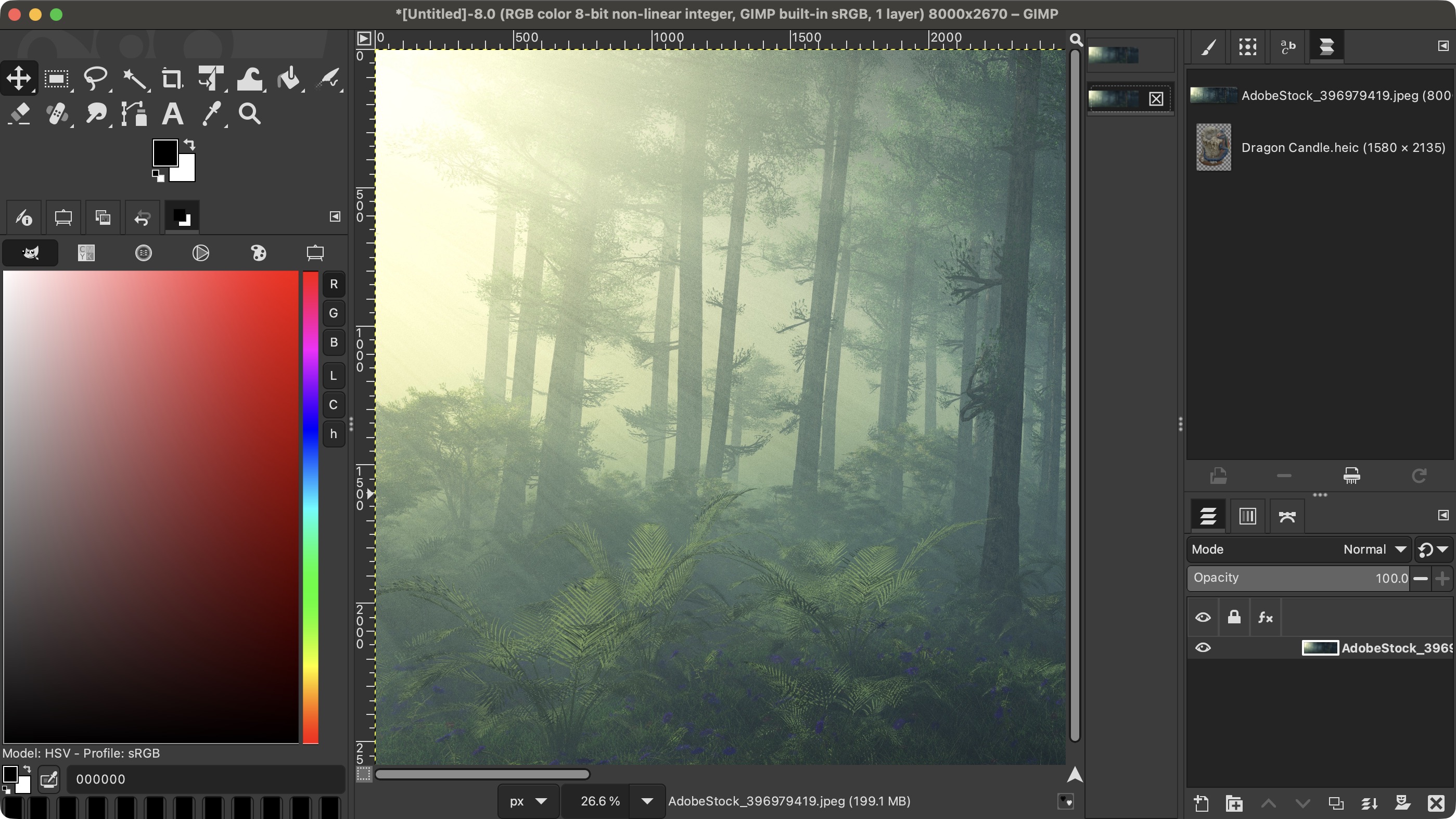Select the R channel color model button
The image size is (1456, 819).
334,284
